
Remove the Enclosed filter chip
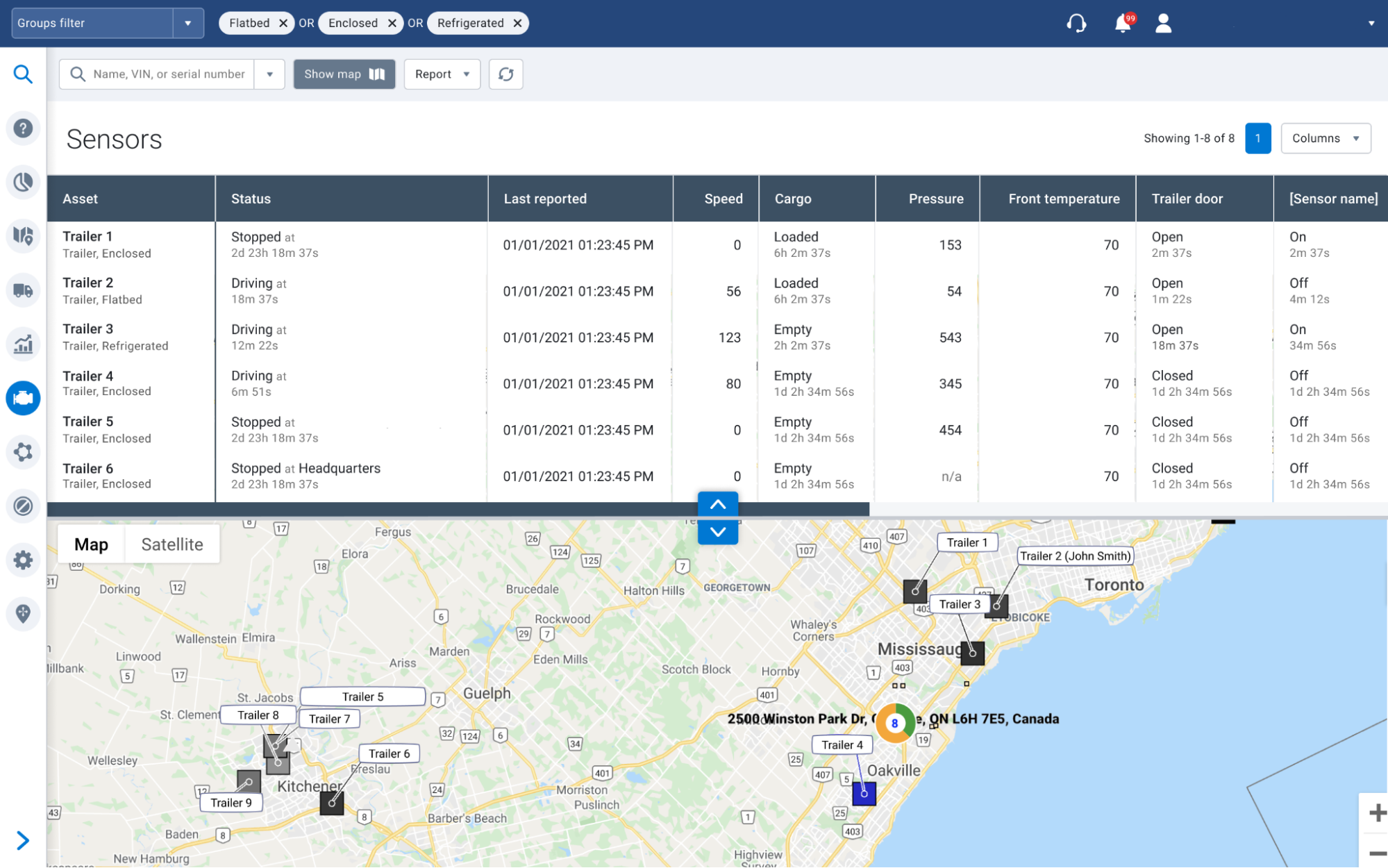tap(392, 22)
